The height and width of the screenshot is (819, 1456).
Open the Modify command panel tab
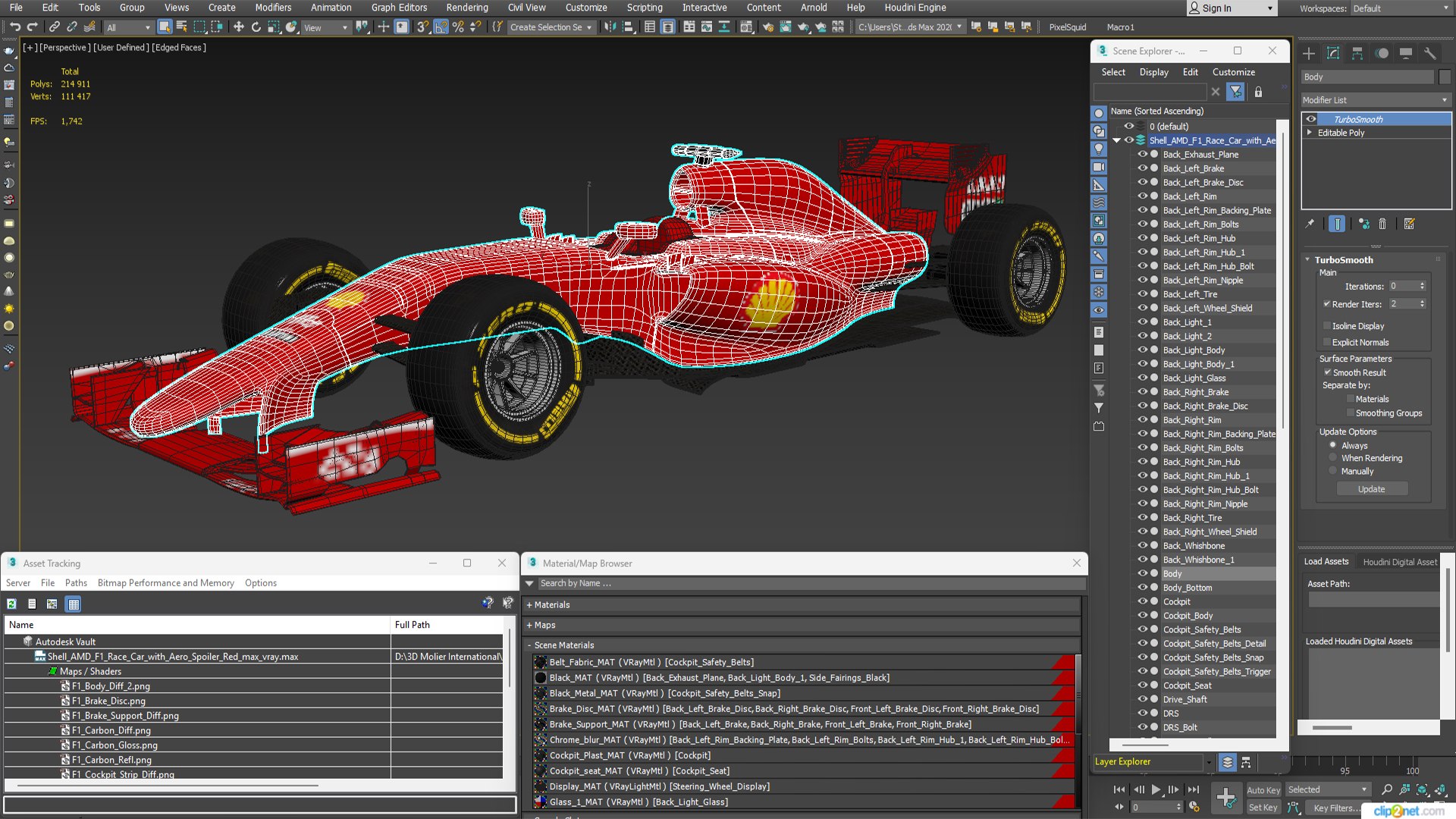point(1333,53)
